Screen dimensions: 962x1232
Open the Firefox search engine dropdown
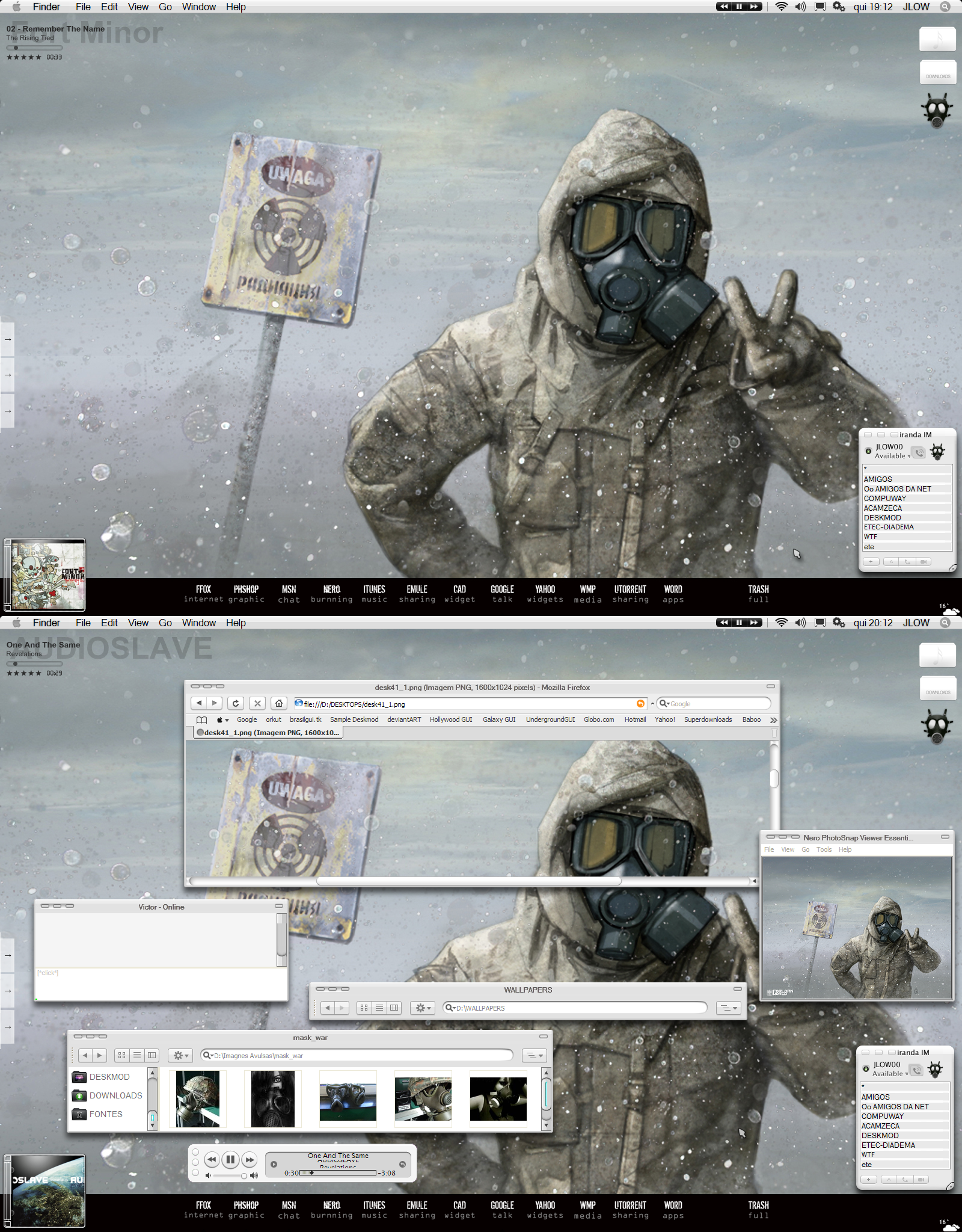(x=664, y=703)
